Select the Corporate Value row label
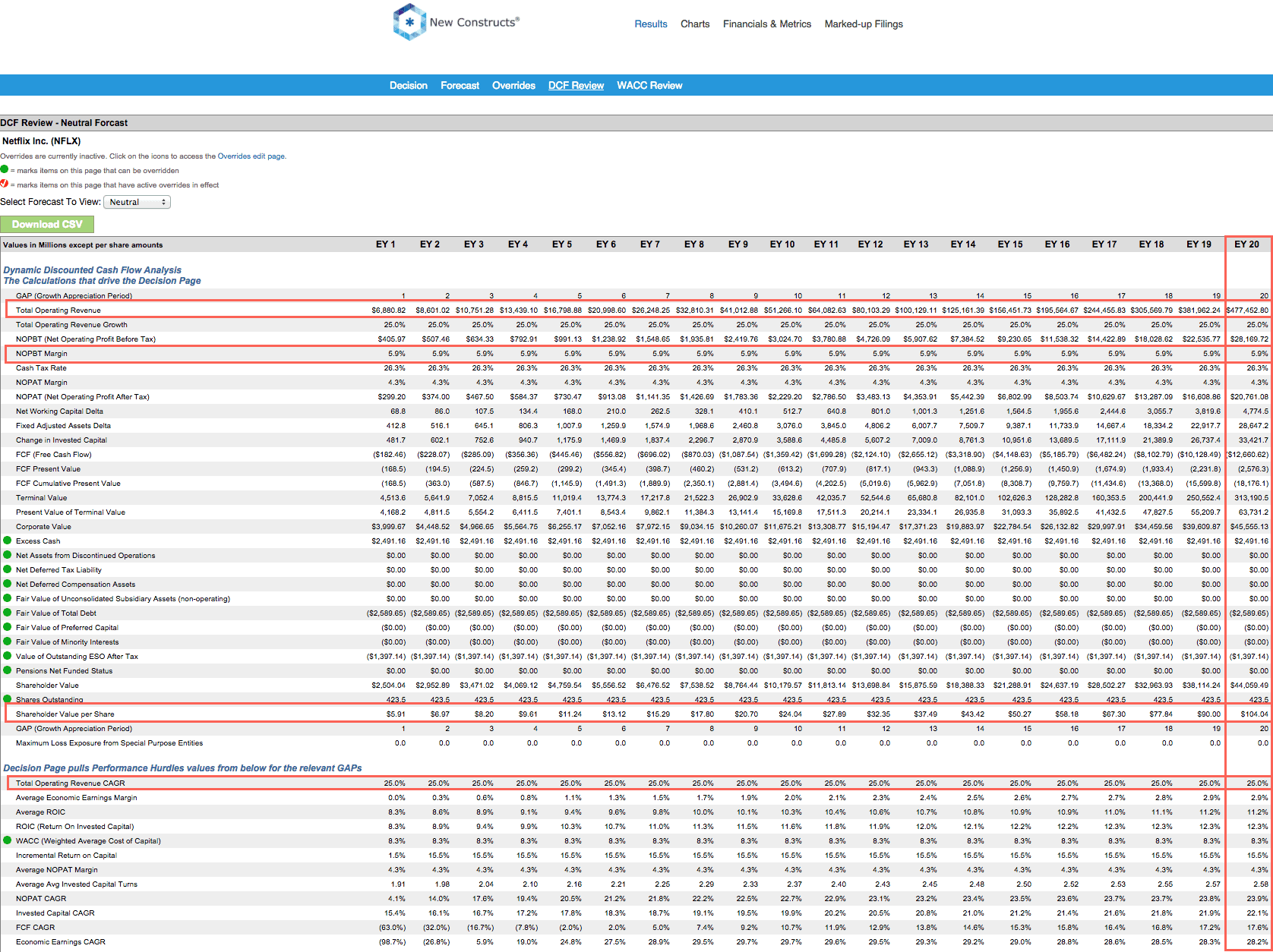 43,526
